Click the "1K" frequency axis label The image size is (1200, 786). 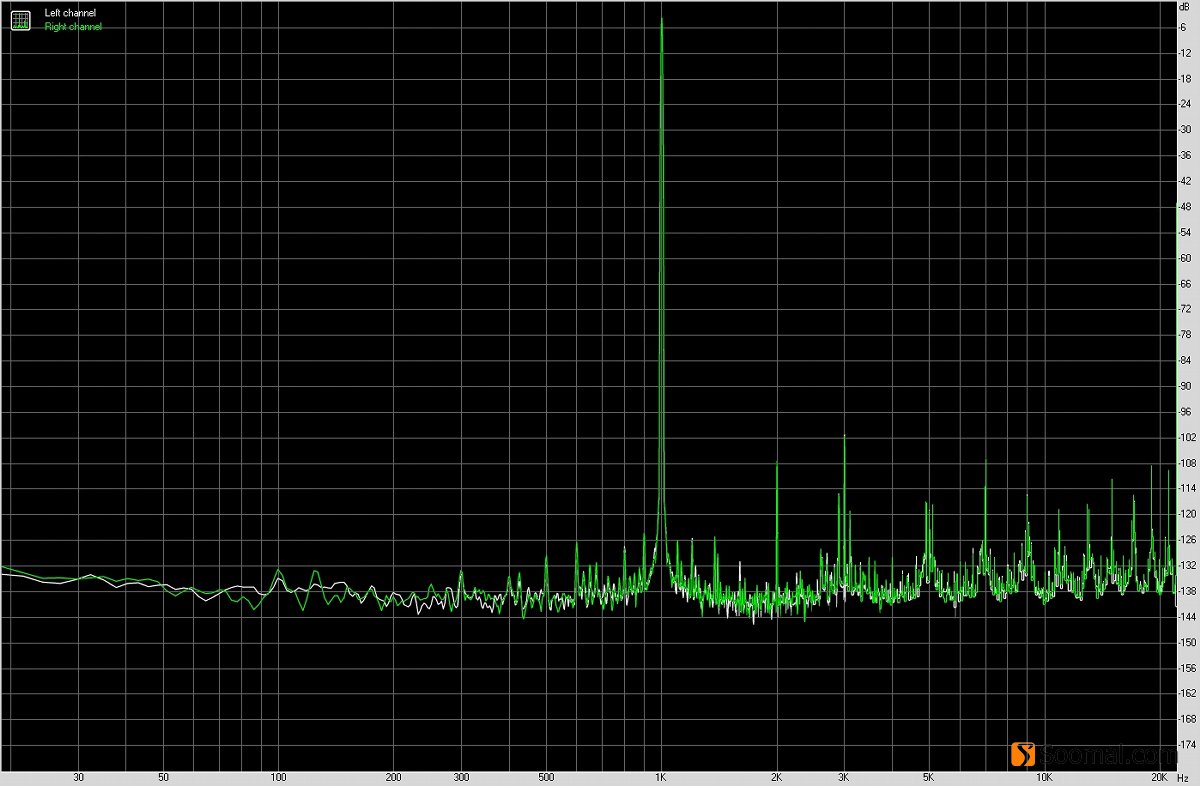click(x=660, y=777)
